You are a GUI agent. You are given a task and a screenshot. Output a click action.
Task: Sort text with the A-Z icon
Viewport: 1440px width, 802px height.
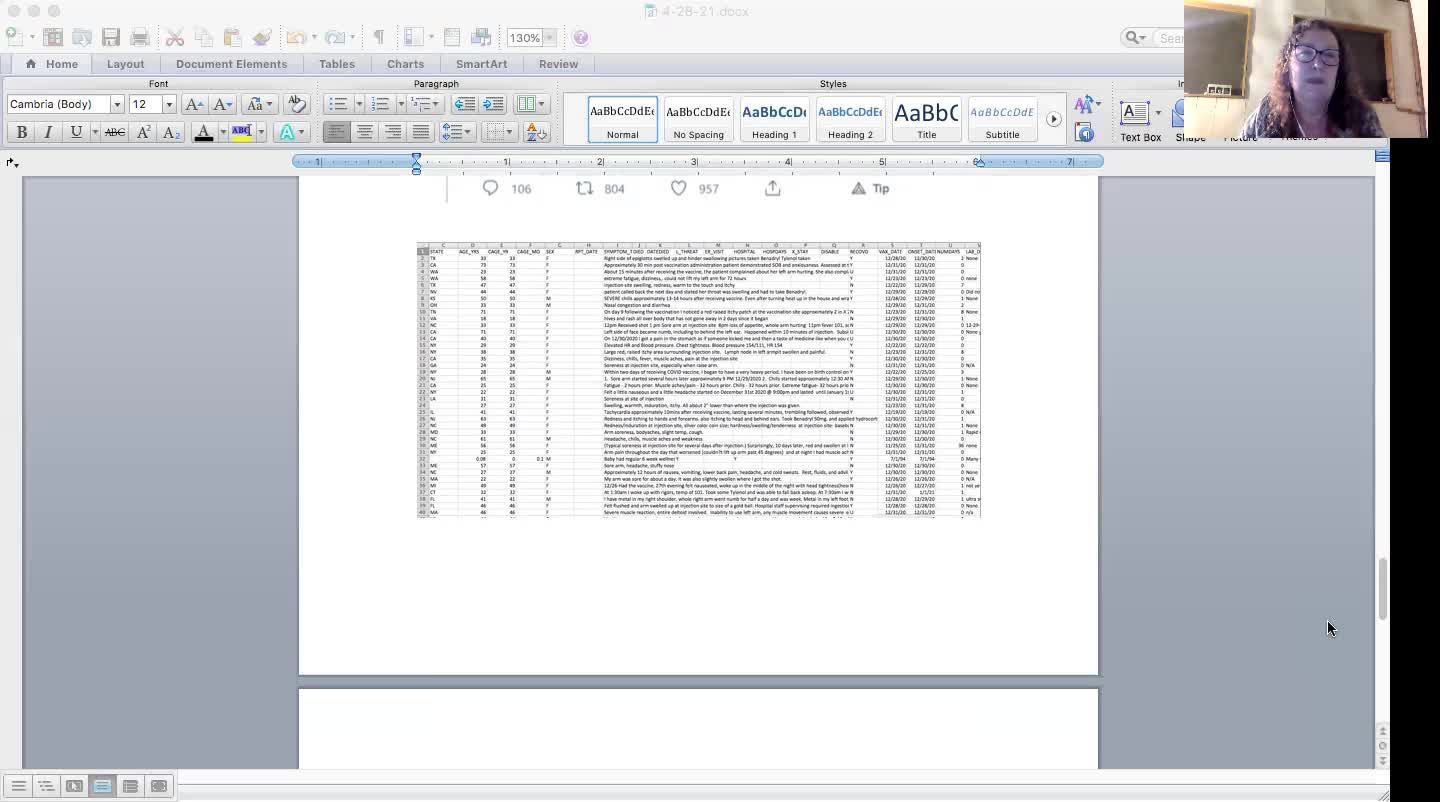(535, 132)
